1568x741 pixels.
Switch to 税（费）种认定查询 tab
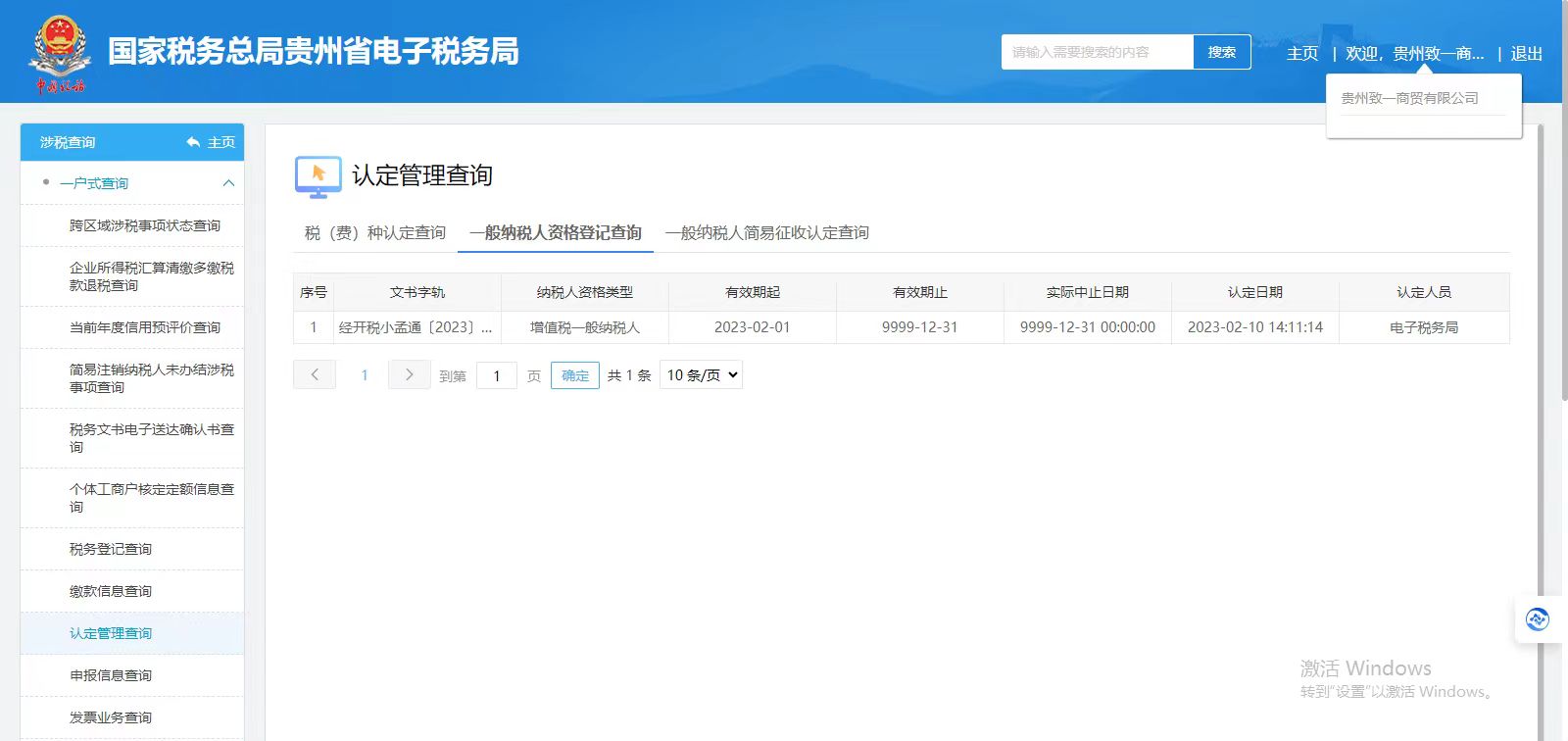pyautogui.click(x=374, y=232)
